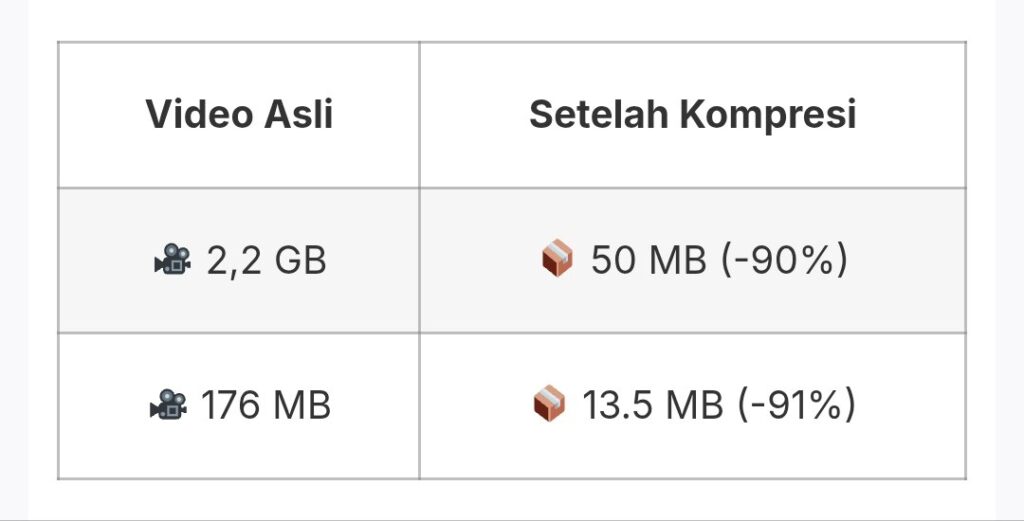
Task: Click the word "Video" in the header
Action: 198,115
